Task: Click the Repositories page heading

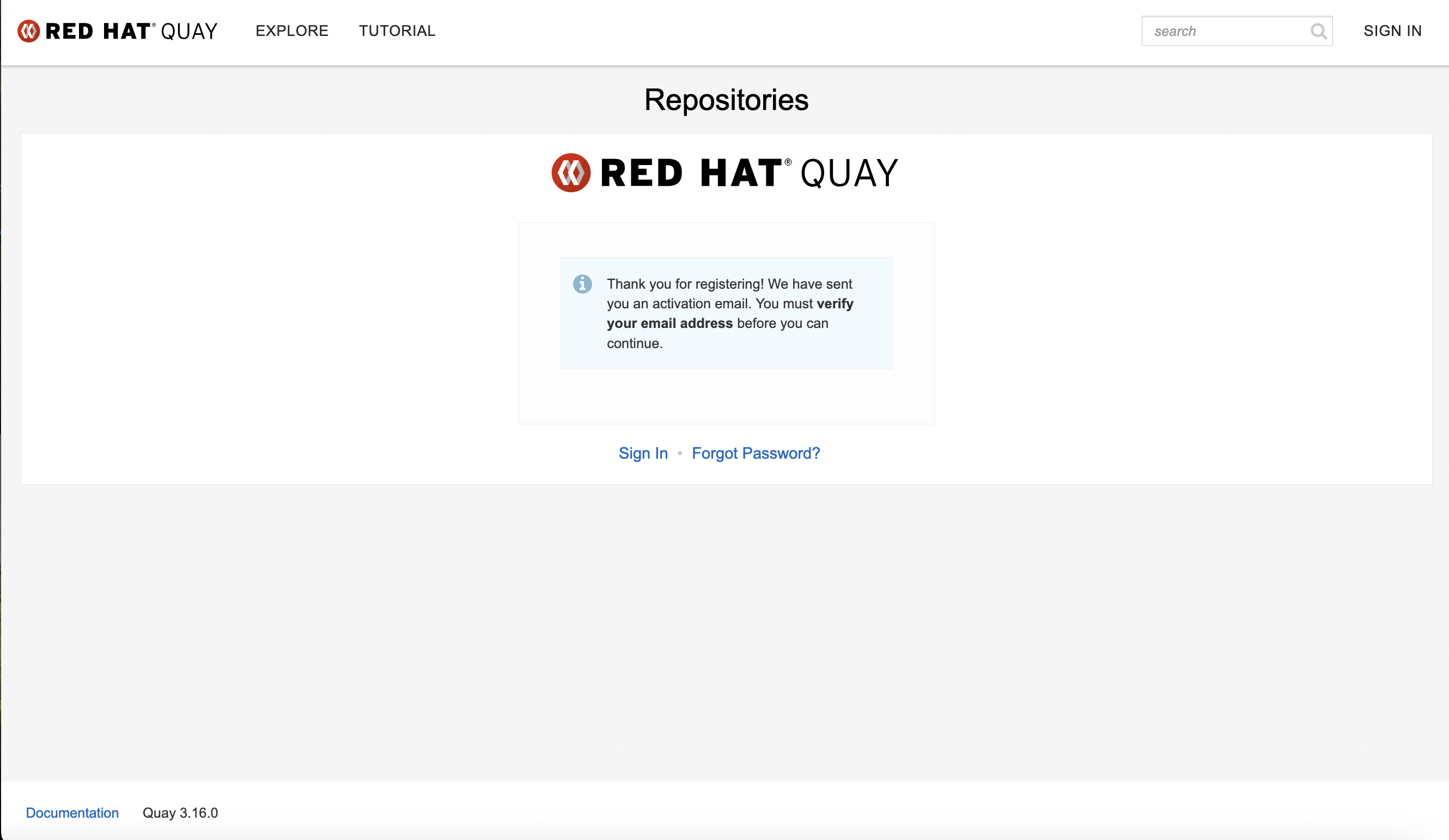Action: coord(726,100)
